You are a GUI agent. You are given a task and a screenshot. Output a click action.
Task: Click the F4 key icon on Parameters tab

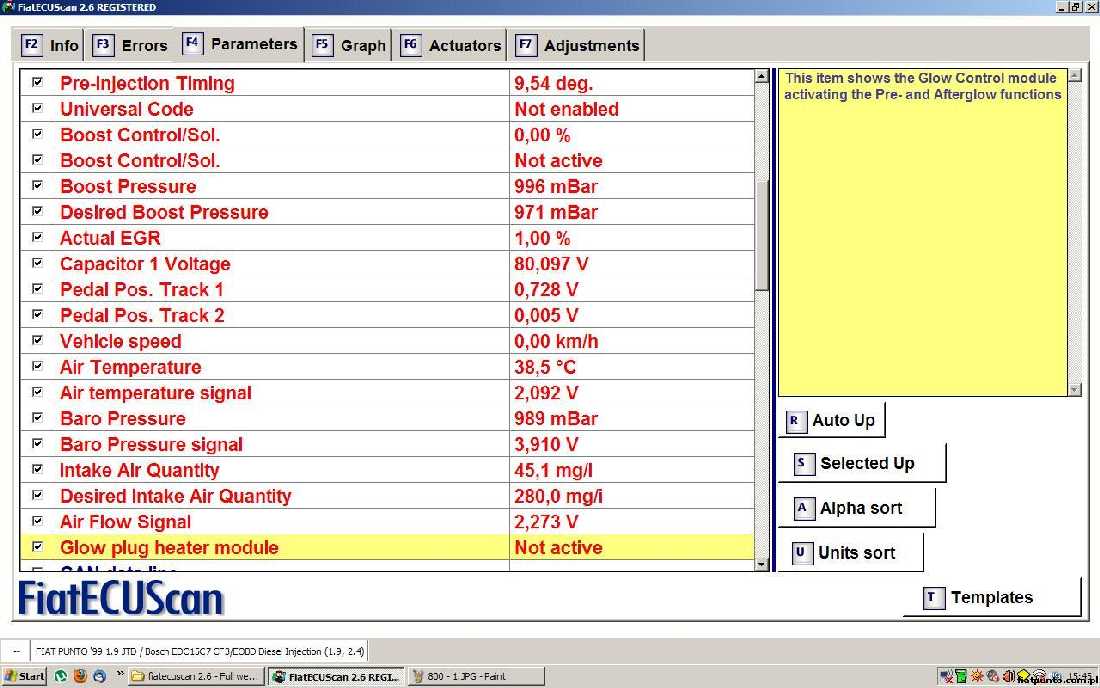pos(192,43)
